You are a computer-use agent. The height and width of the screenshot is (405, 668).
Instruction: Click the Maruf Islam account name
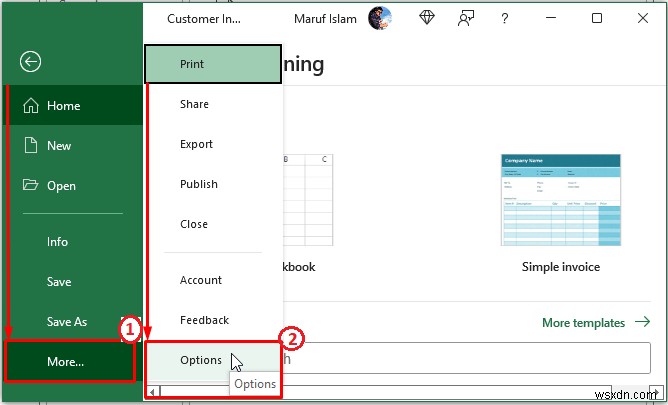pyautogui.click(x=325, y=19)
